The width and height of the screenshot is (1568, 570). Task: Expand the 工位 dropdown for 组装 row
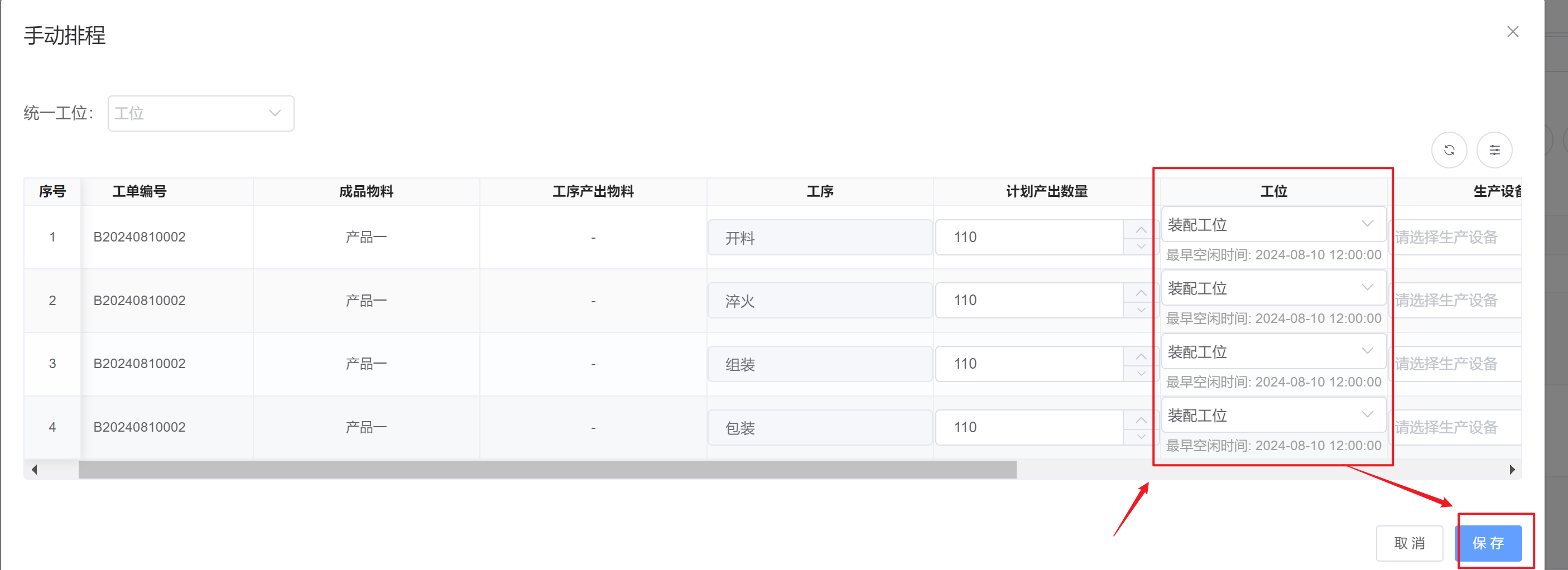coord(1273,351)
